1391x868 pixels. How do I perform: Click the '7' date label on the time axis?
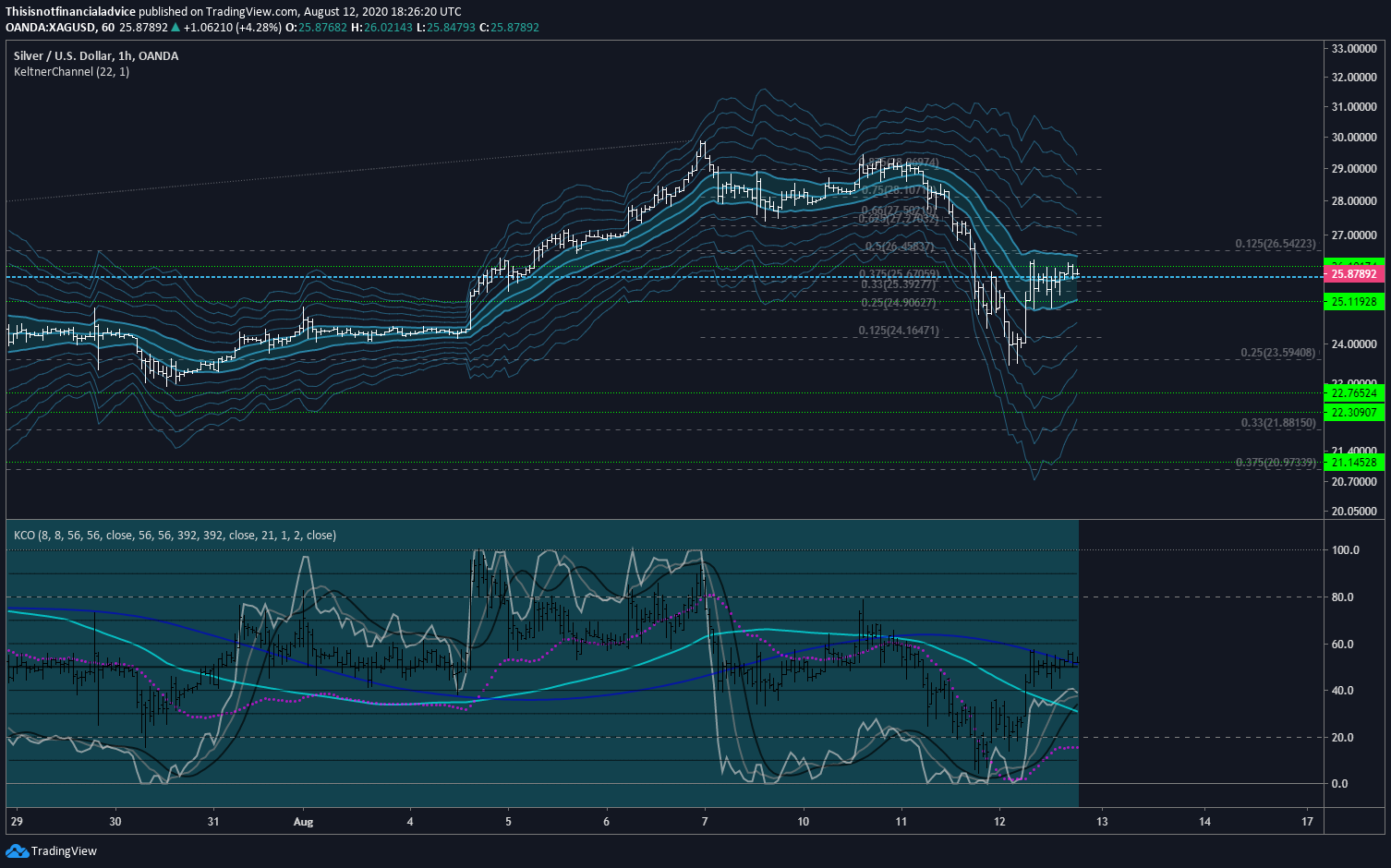(x=705, y=822)
